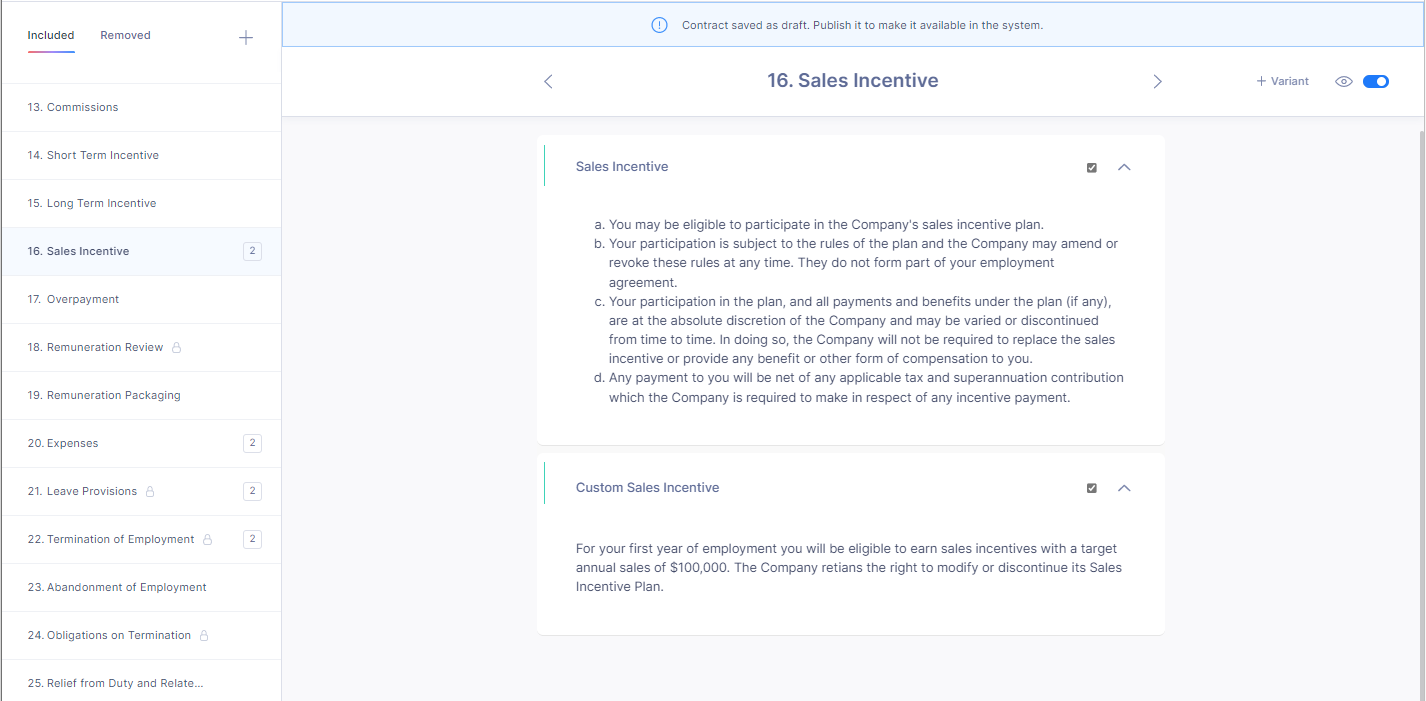The image size is (1426, 701).
Task: Click lock icon beside Obligations on Termination
Action: [x=204, y=636]
